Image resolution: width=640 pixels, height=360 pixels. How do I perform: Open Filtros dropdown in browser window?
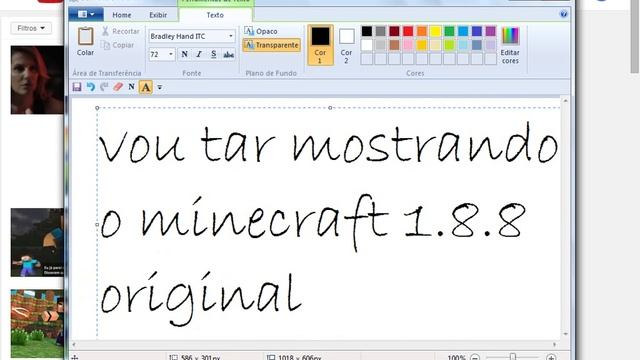tap(31, 28)
